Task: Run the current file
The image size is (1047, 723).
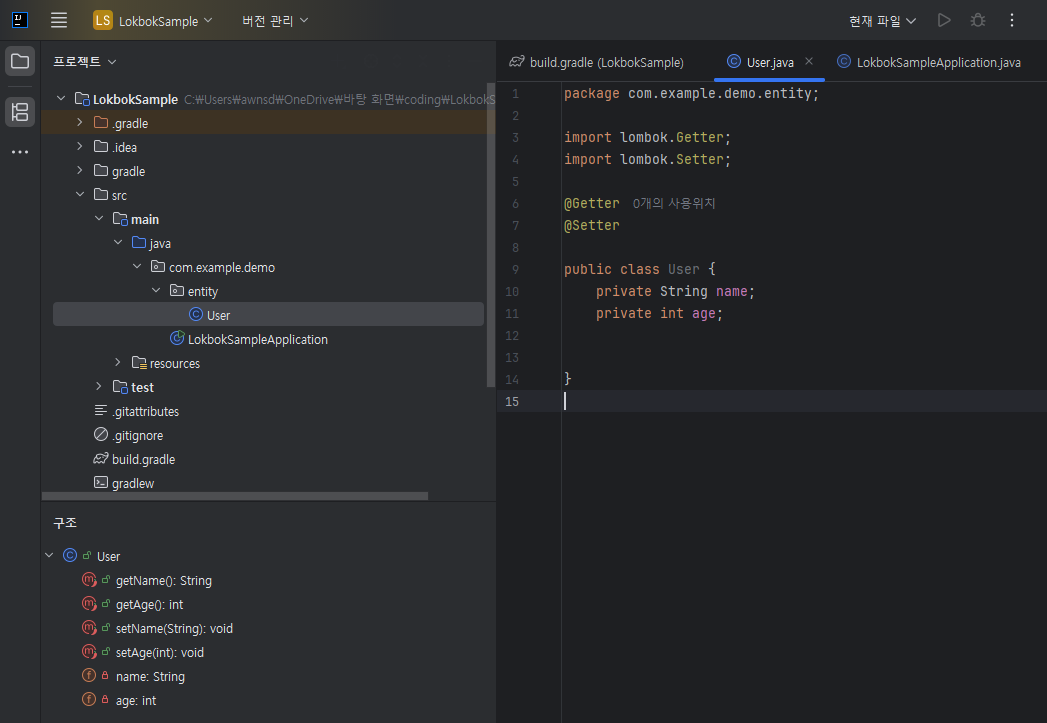Action: pyautogui.click(x=944, y=20)
